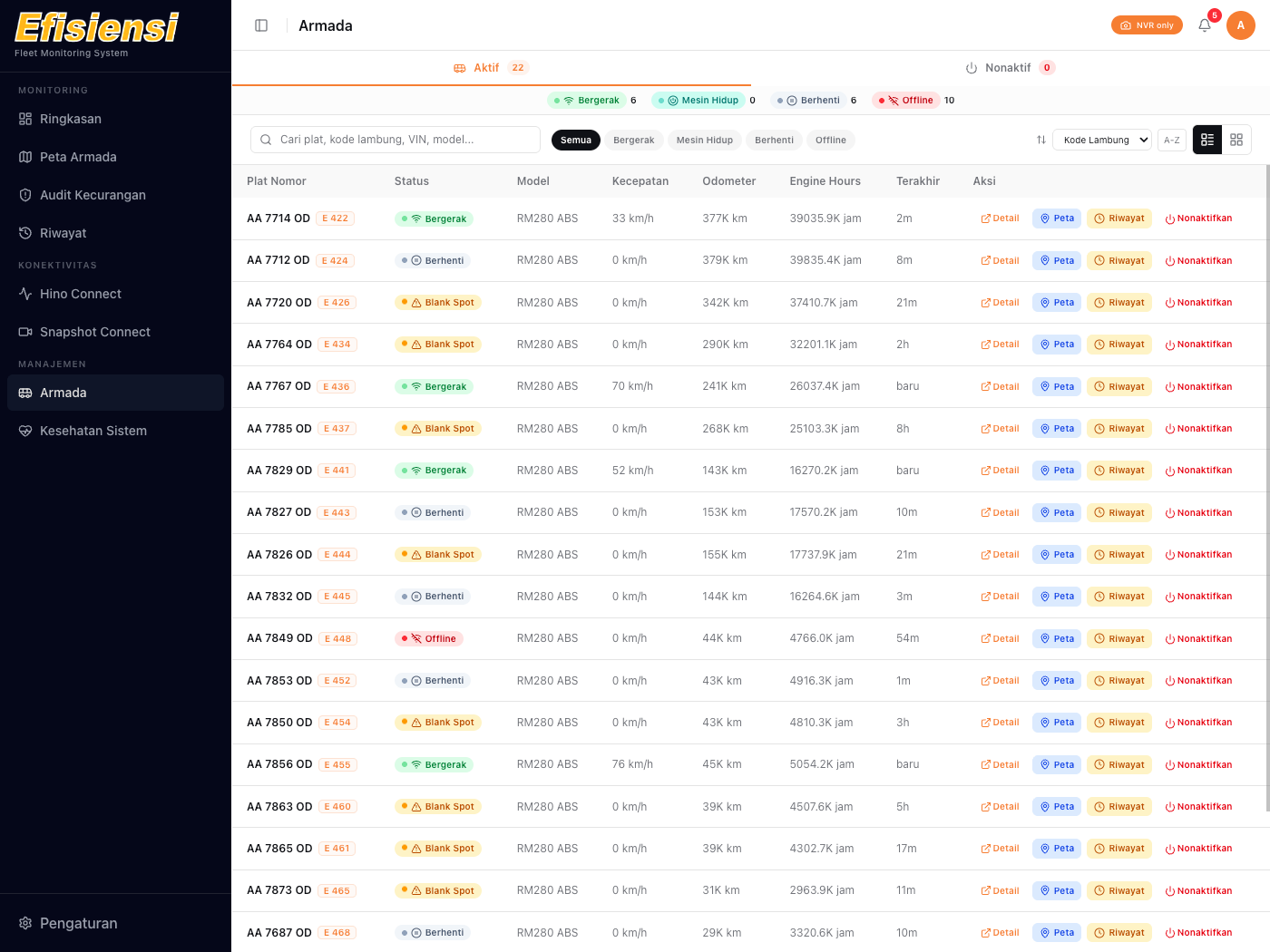Nonaktifkan vehicle AA 7767 OD

1198,387
